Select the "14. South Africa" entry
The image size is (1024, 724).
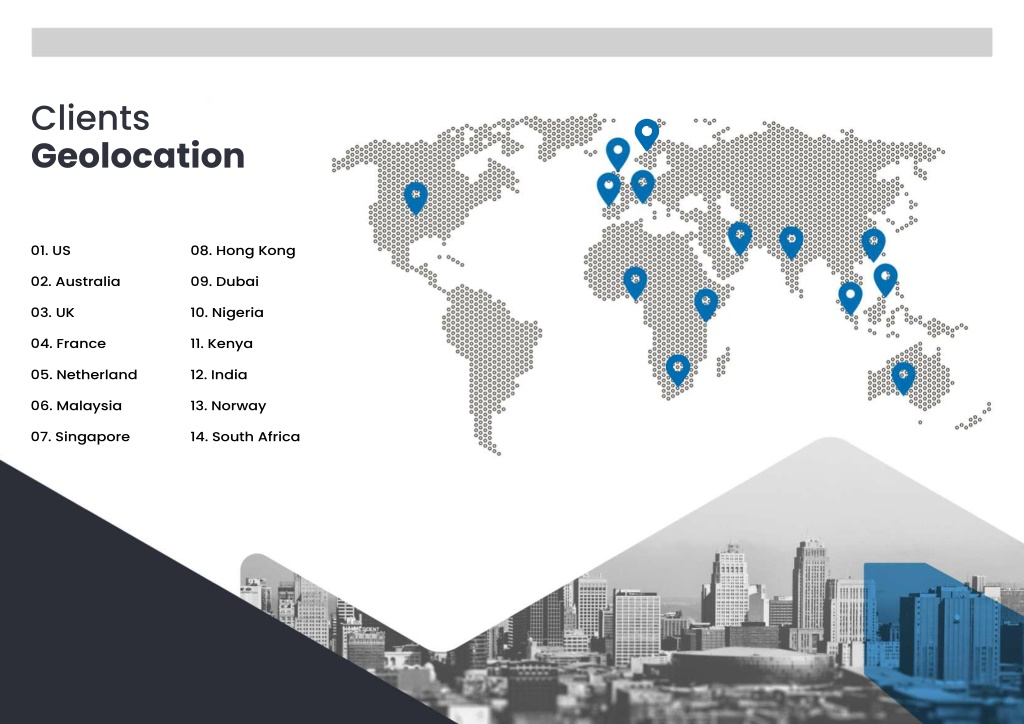point(245,436)
